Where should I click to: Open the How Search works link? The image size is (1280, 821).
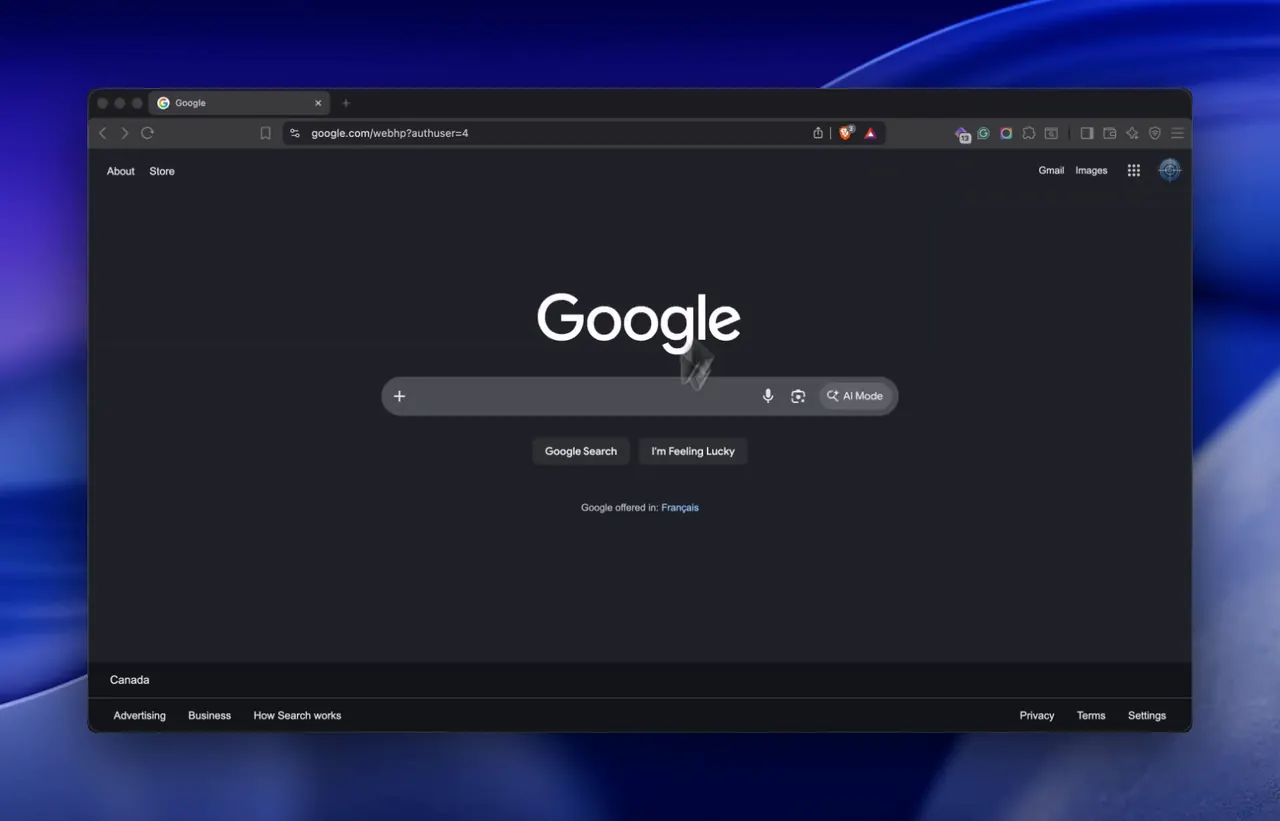pos(297,715)
